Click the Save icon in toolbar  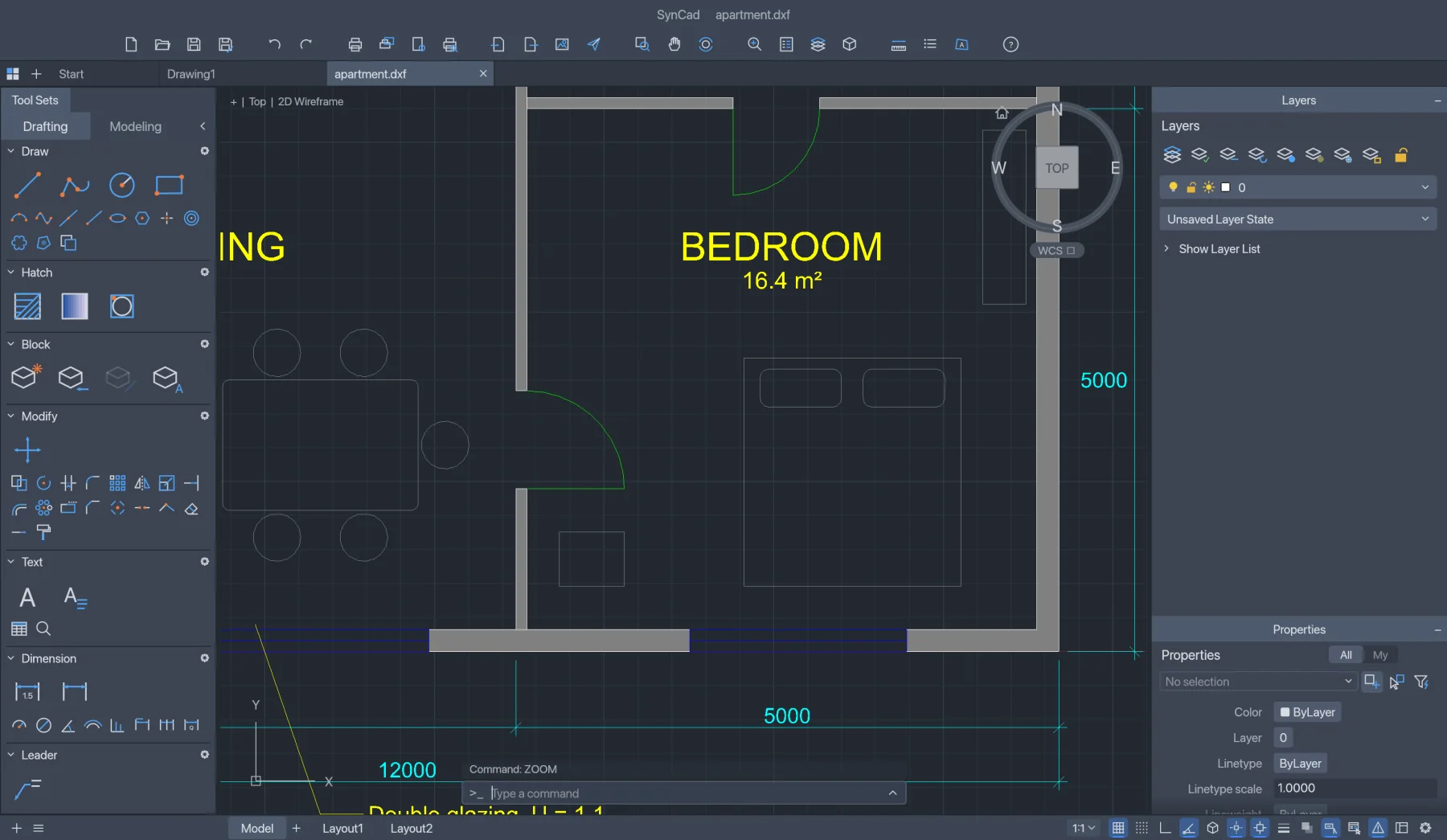[x=194, y=44]
